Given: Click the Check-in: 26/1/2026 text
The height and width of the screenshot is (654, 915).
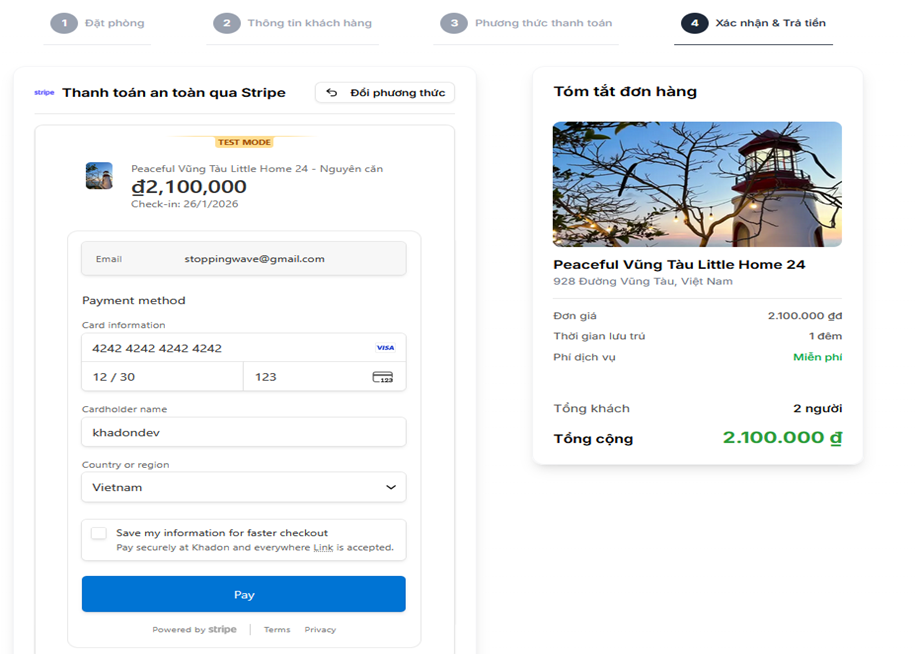Looking at the screenshot, I should 184,204.
